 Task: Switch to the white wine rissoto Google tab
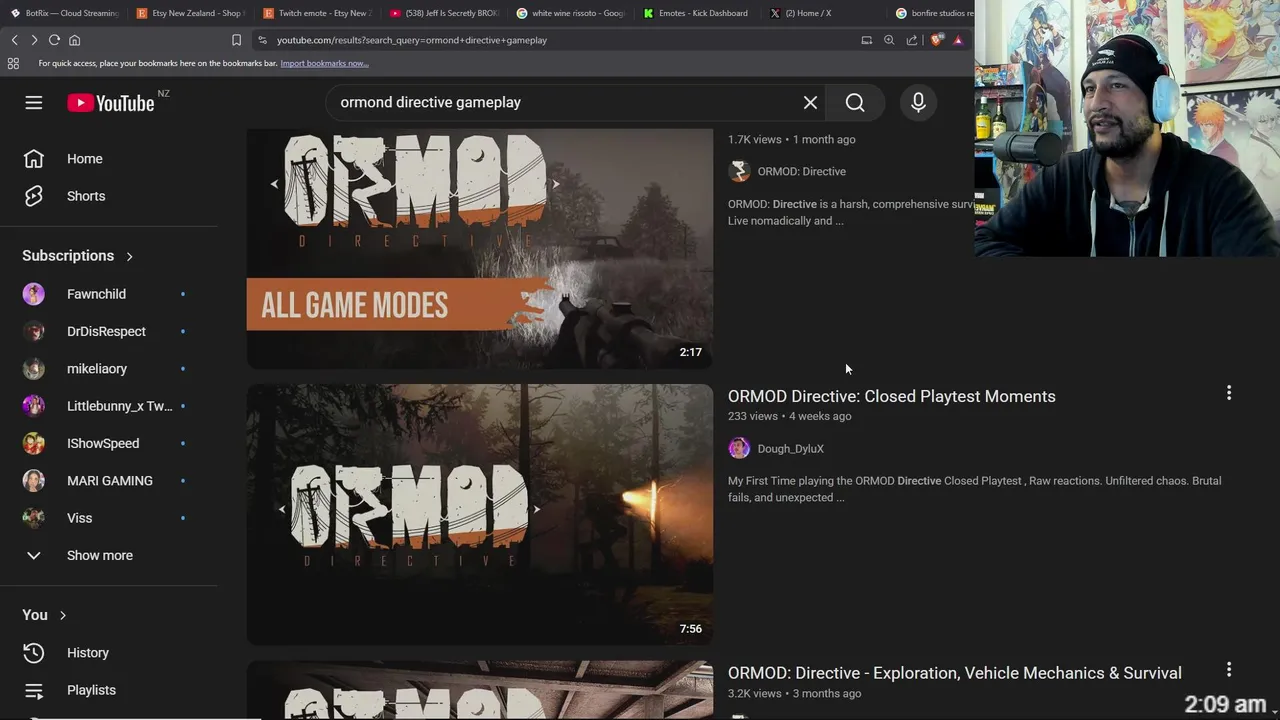(571, 13)
